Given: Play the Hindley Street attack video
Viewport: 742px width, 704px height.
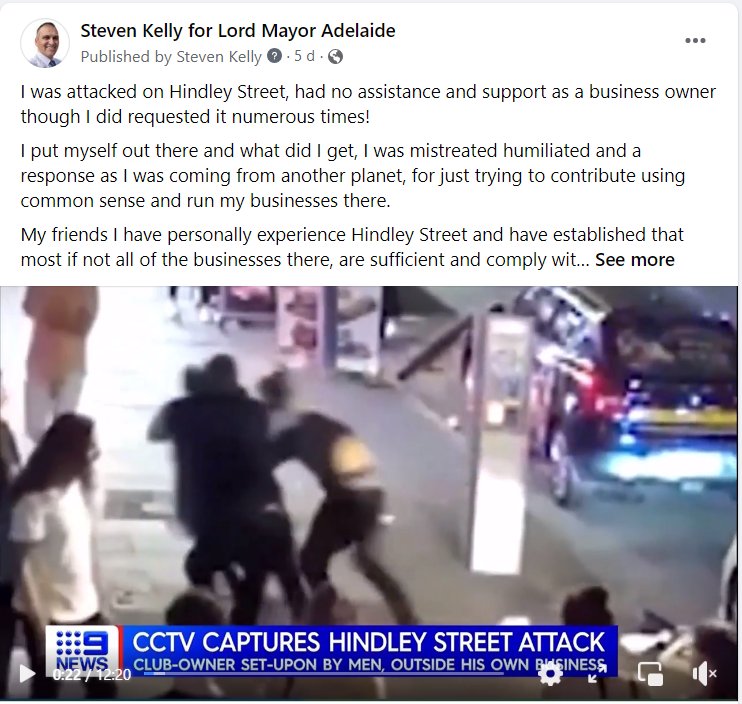Looking at the screenshot, I should click(27, 673).
